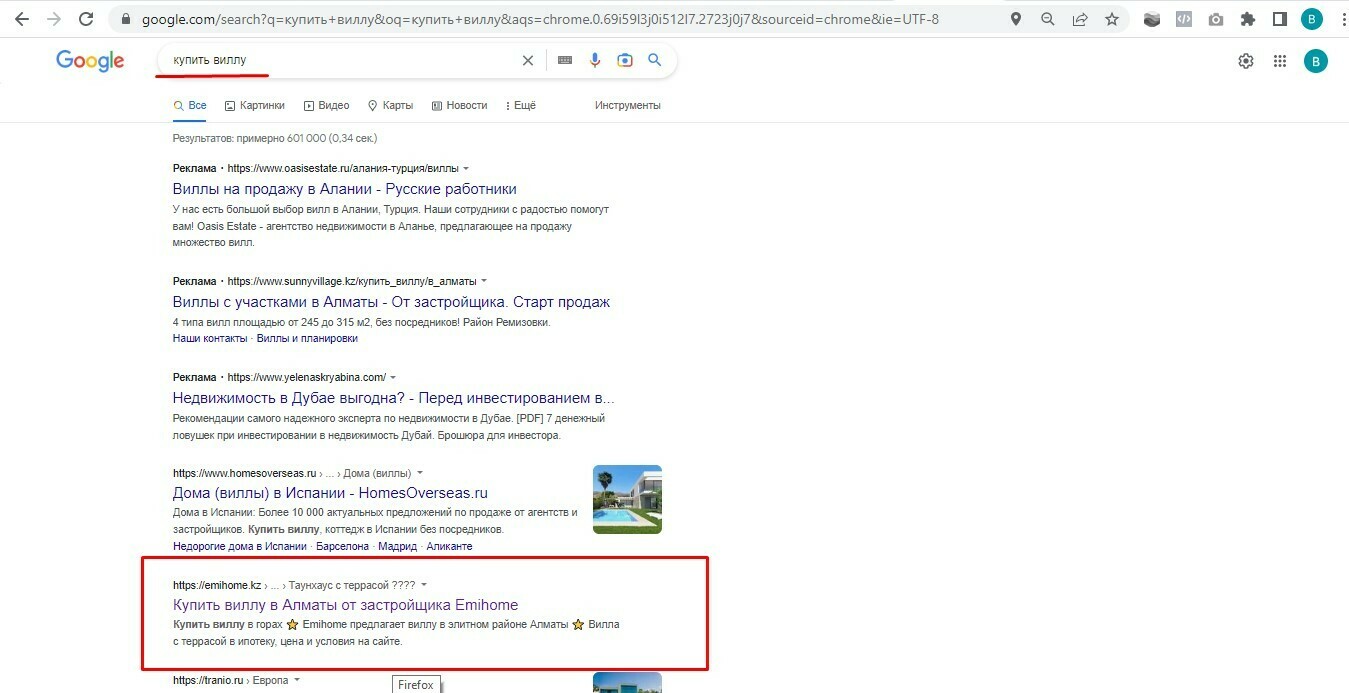Viewport: 1349px width, 693px height.
Task: Open the Ещё more menu
Action: [x=521, y=105]
